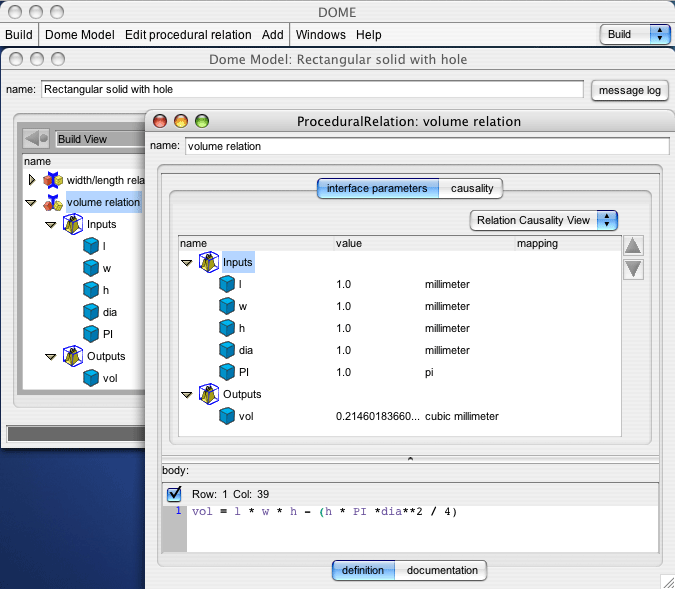Switch to the documentation tab
675x589 pixels.
pos(441,570)
